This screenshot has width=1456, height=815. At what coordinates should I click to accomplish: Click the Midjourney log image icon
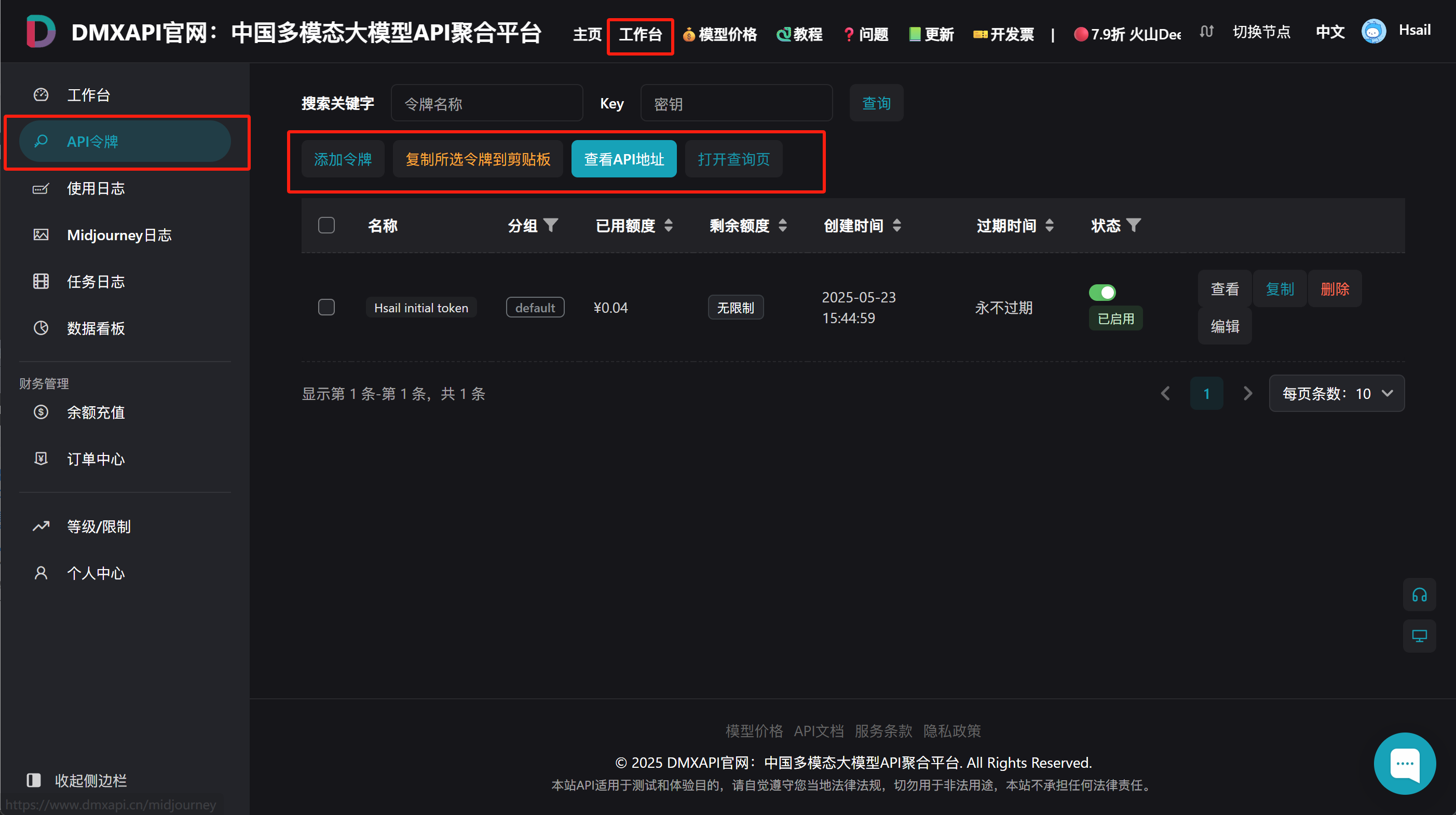(x=40, y=234)
